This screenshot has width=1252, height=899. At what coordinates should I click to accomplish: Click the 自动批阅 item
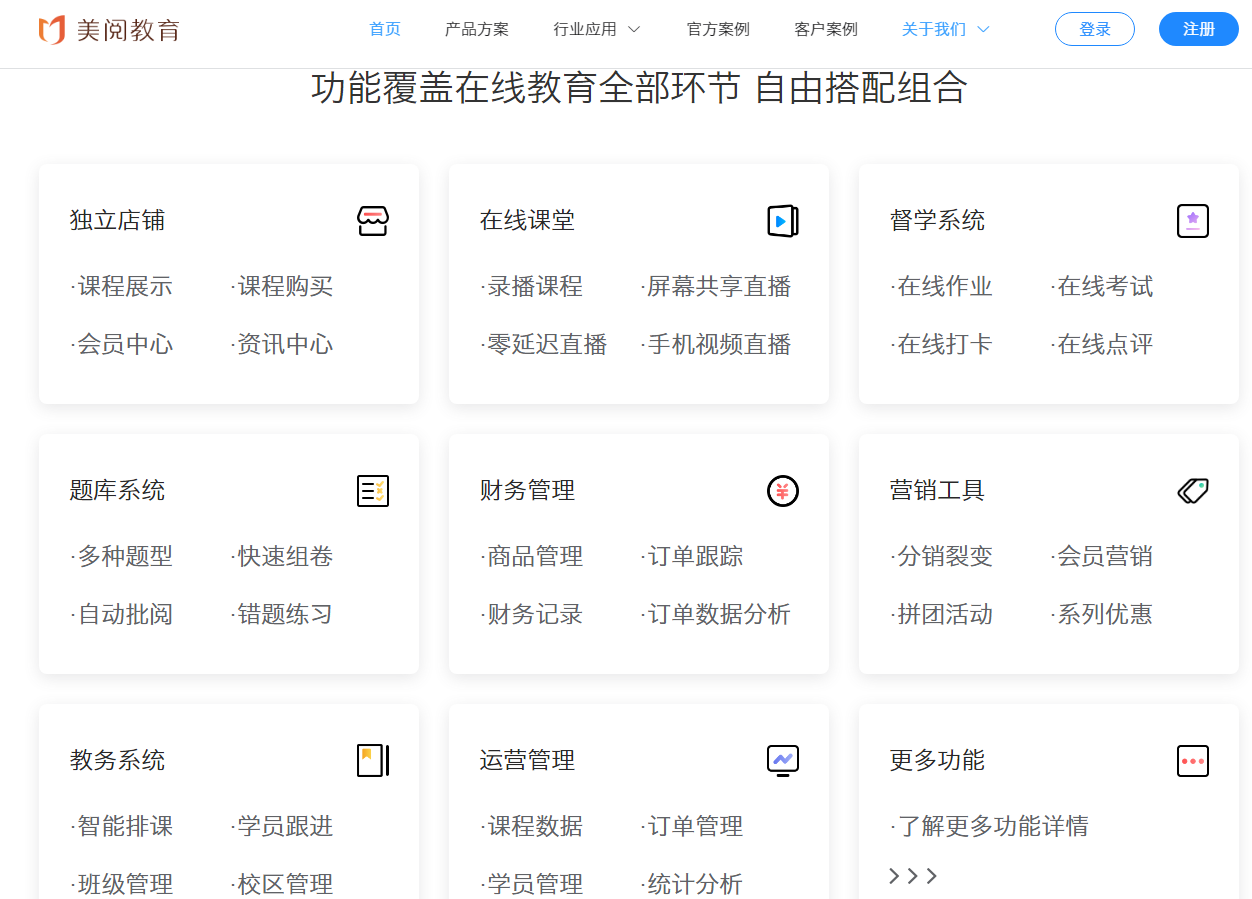tap(122, 615)
